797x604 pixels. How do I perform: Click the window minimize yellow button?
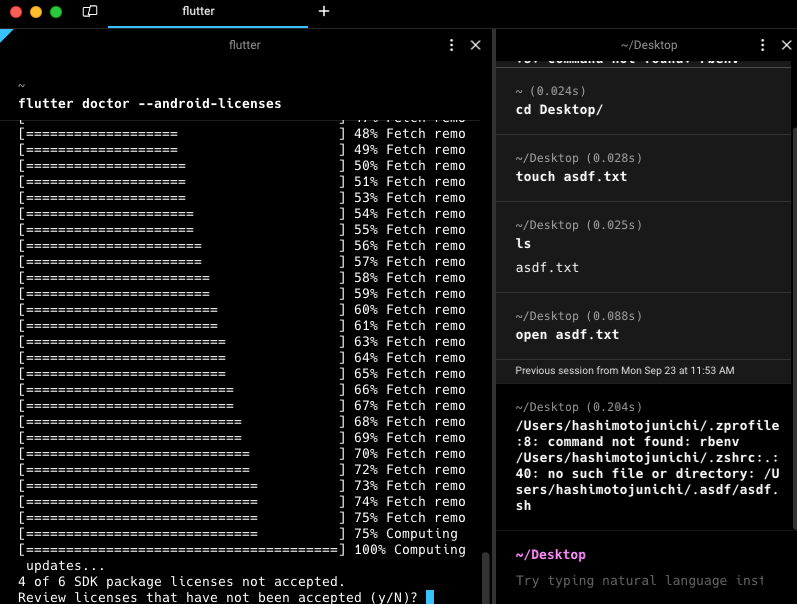36,12
